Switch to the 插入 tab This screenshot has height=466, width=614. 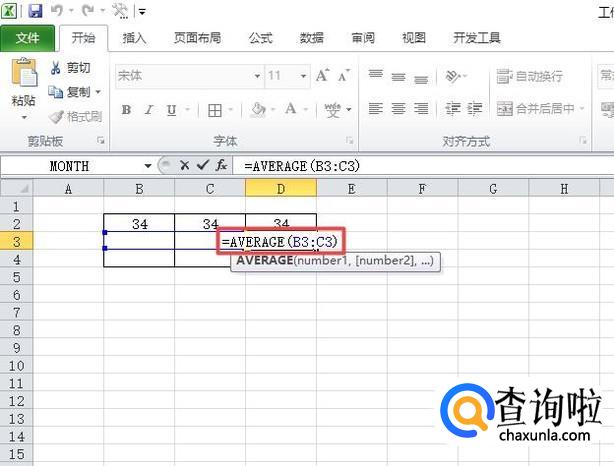[x=134, y=38]
